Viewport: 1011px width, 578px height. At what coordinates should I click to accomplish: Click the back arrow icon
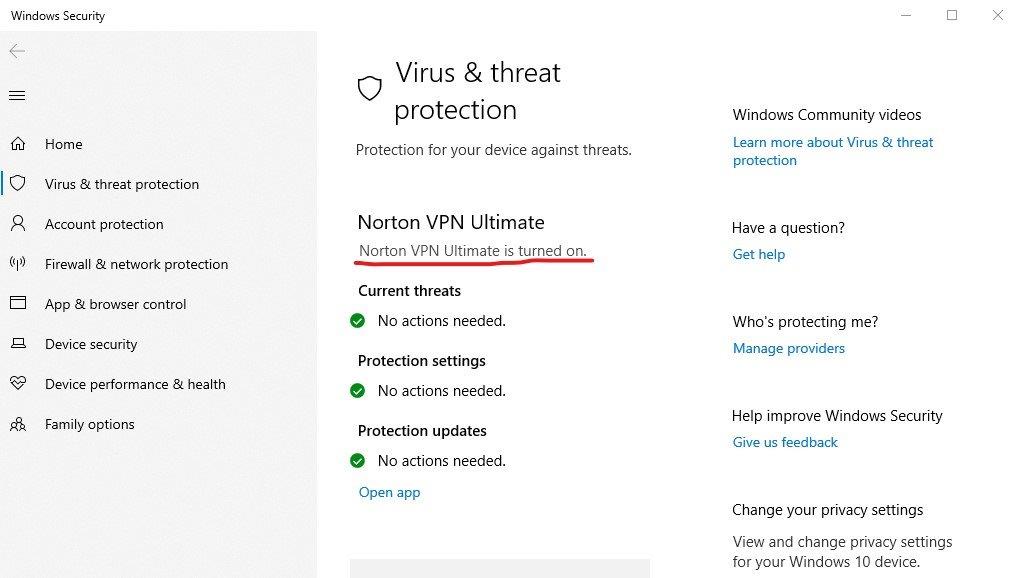coord(17,51)
